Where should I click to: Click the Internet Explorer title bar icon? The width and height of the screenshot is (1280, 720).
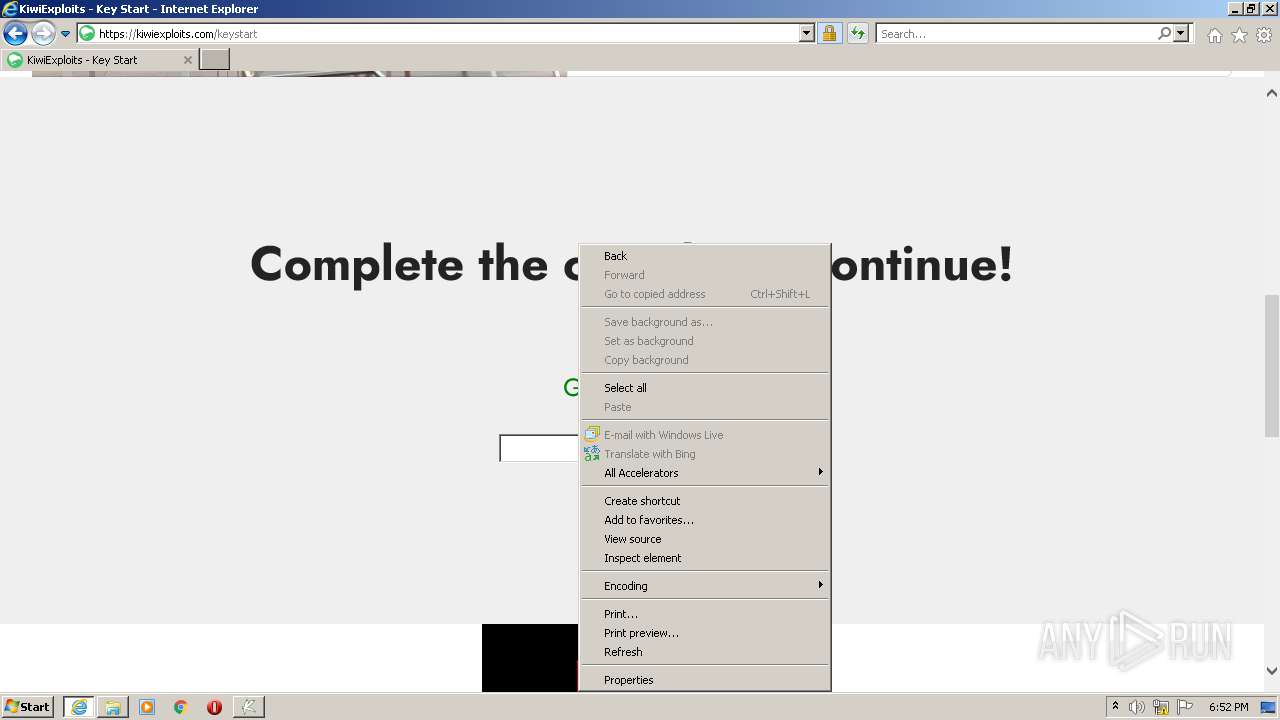coord(10,9)
